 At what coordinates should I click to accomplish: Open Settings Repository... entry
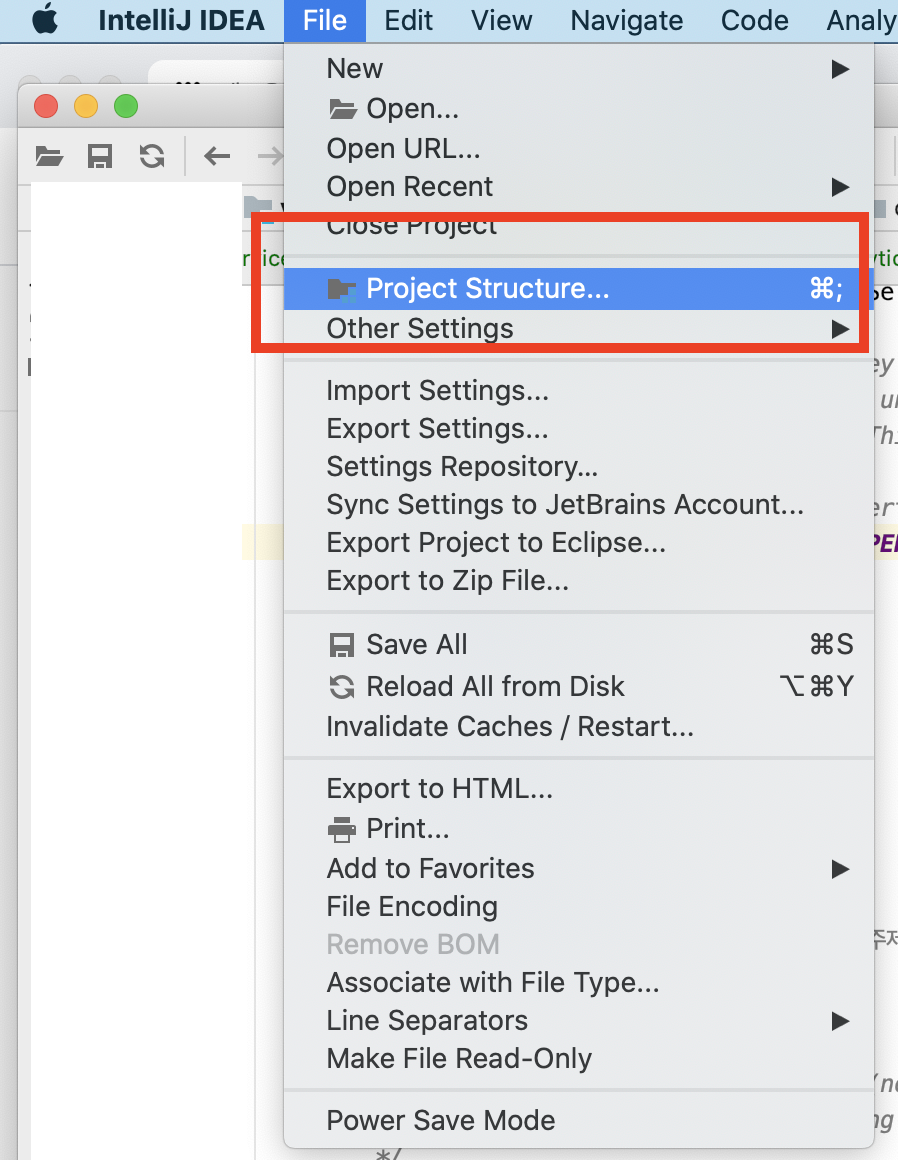578,467
